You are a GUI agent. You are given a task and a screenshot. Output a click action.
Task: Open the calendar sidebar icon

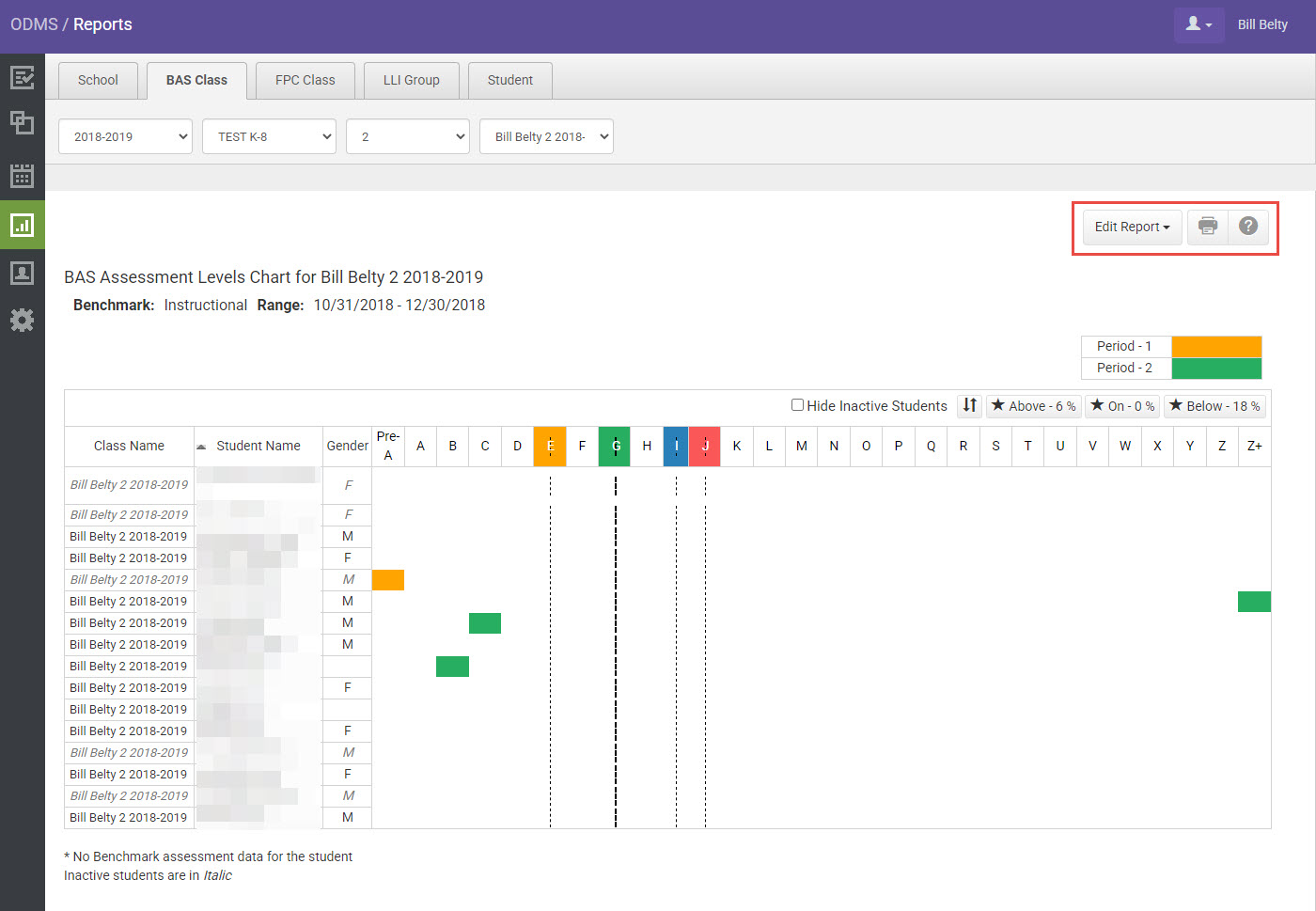[22, 176]
